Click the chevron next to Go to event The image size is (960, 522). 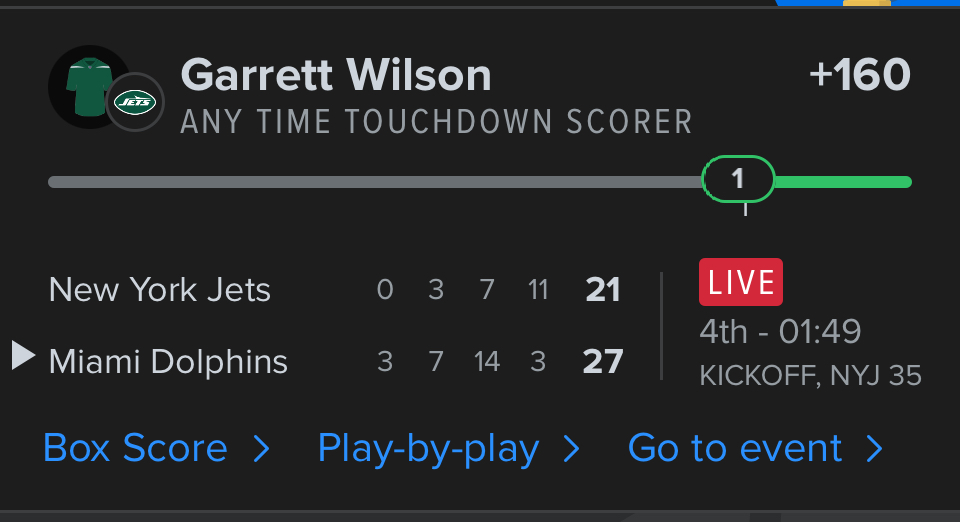pos(875,449)
